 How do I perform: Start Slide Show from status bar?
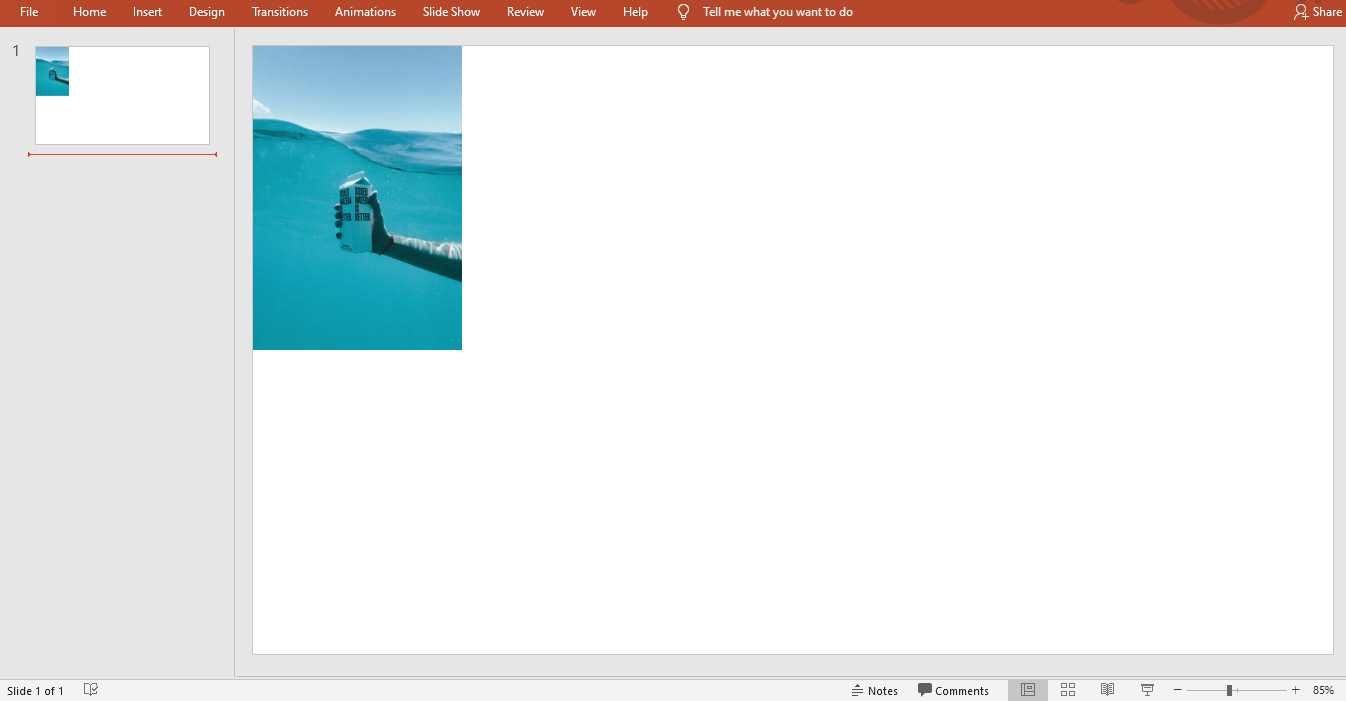tap(1147, 690)
